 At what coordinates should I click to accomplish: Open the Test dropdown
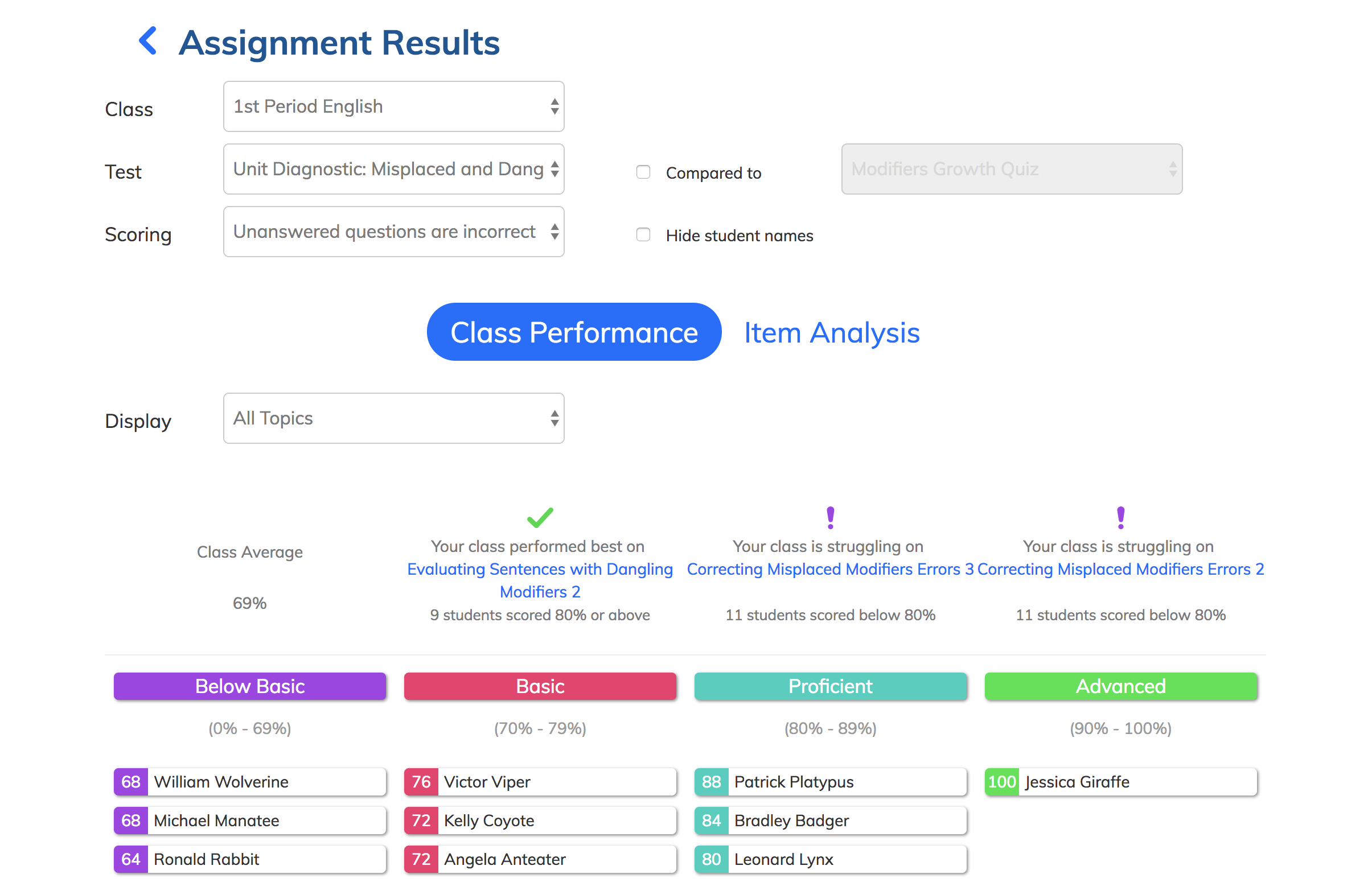click(x=393, y=169)
